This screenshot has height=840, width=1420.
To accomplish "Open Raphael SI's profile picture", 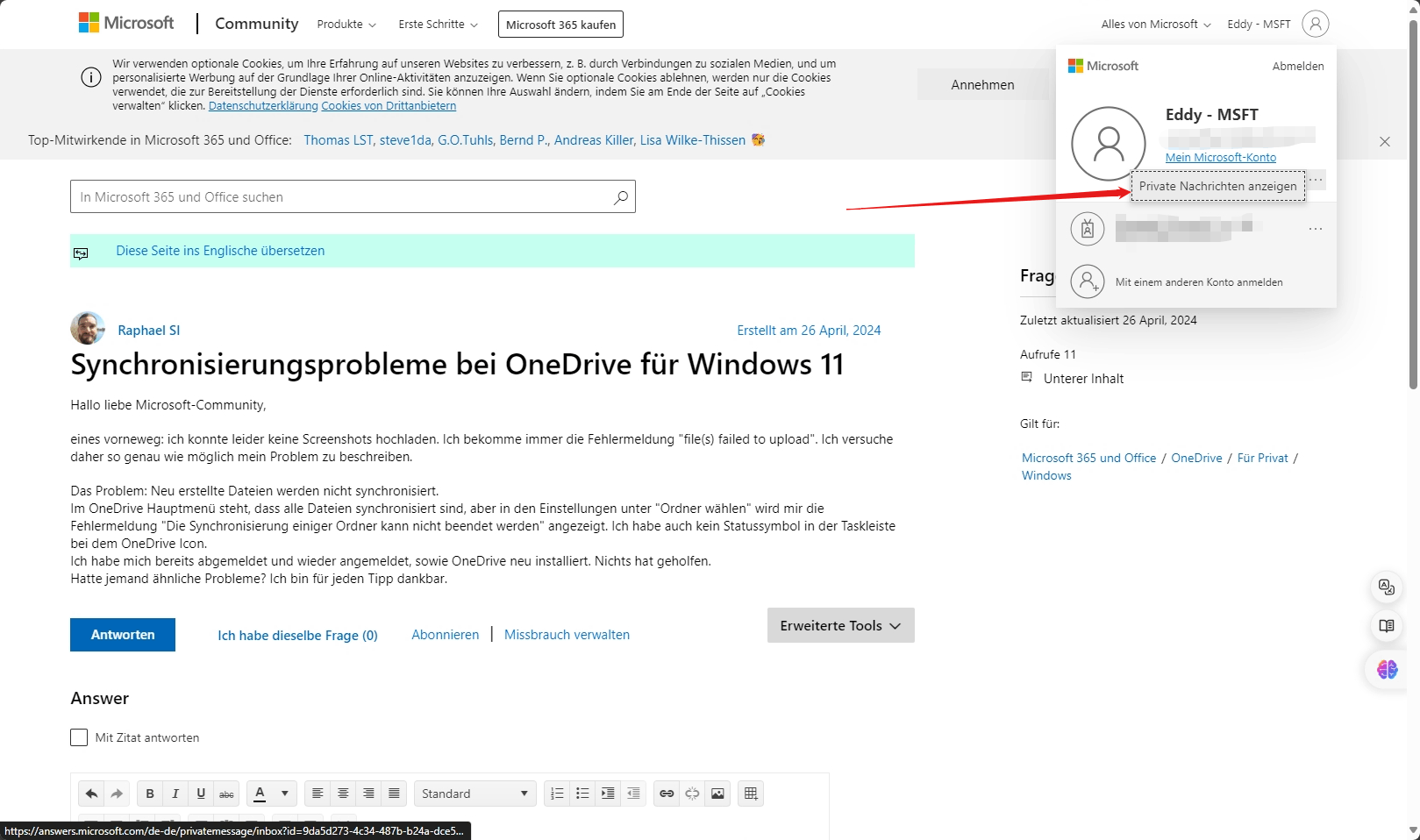I will click(88, 329).
